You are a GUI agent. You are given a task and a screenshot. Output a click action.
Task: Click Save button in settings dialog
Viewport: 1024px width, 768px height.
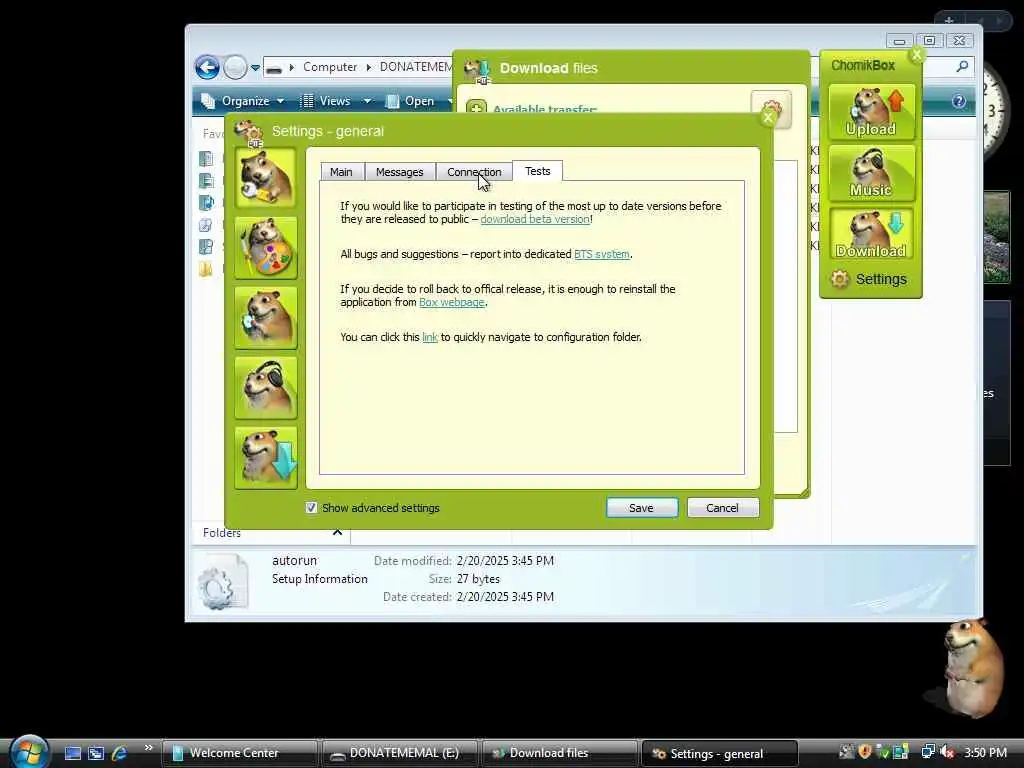click(641, 507)
